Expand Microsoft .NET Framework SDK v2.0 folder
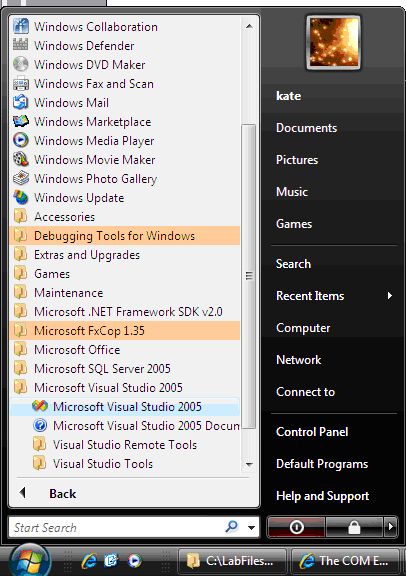406x576 pixels. (125, 312)
